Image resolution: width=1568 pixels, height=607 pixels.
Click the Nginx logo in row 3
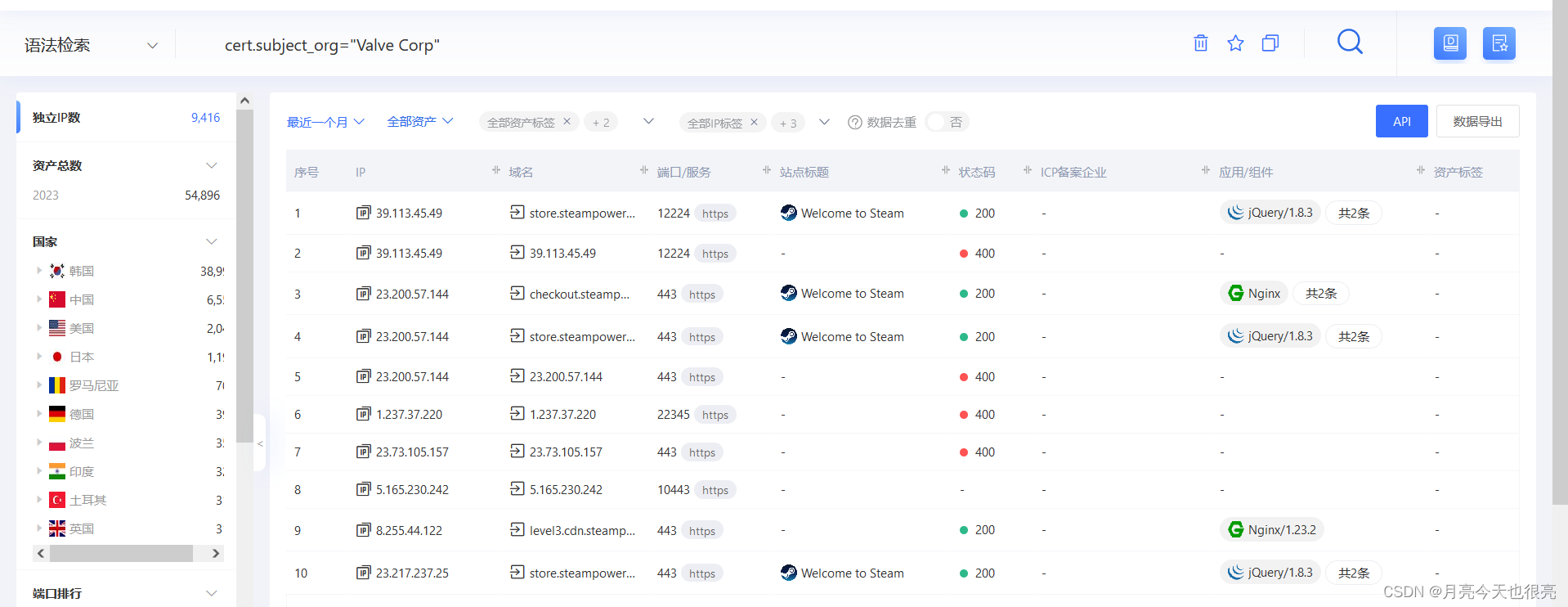pos(1236,293)
